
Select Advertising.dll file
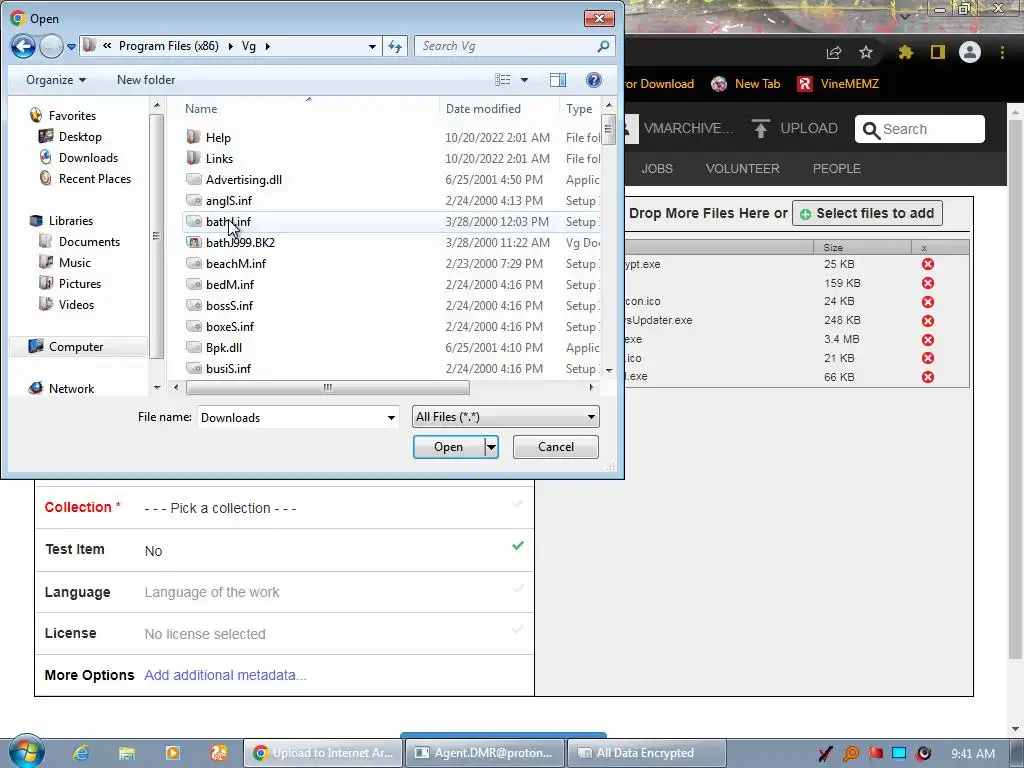[x=244, y=180]
